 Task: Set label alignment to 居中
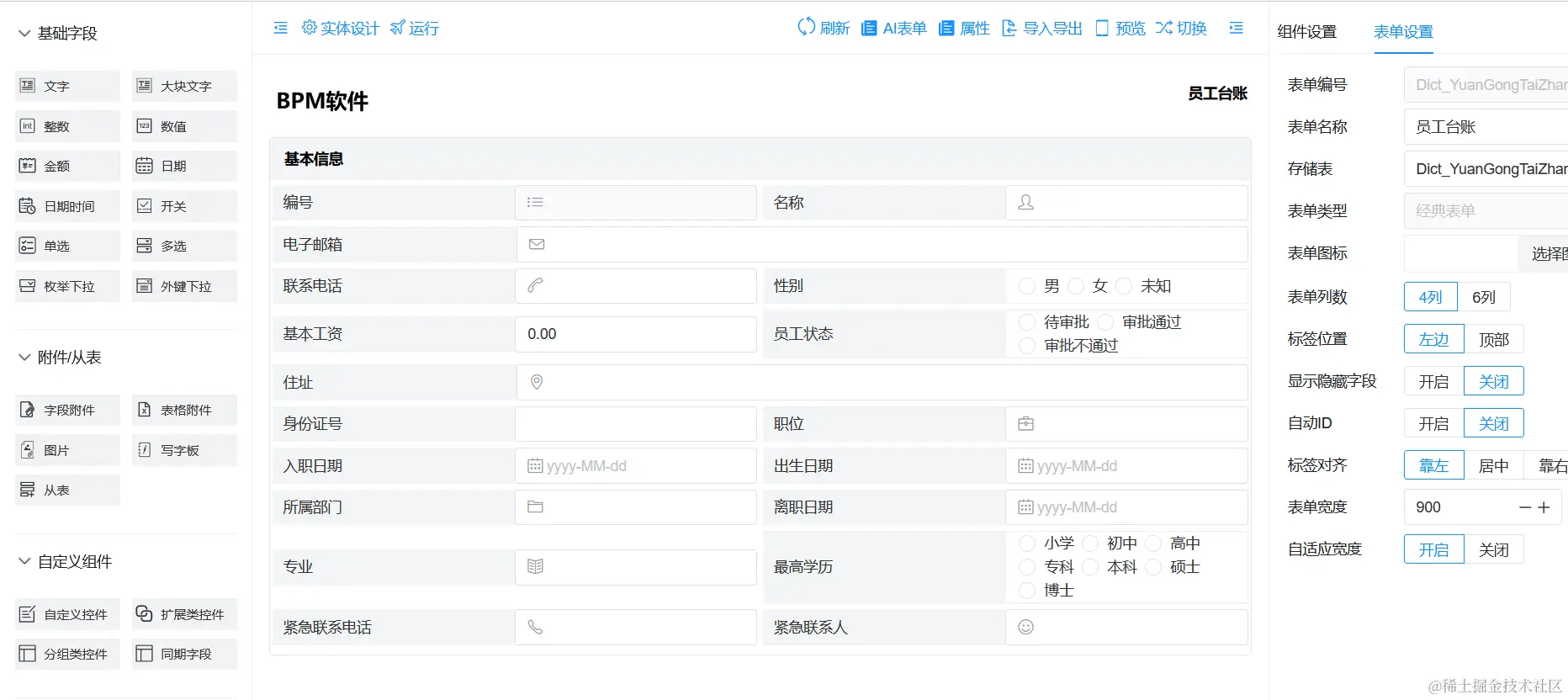coord(1494,465)
